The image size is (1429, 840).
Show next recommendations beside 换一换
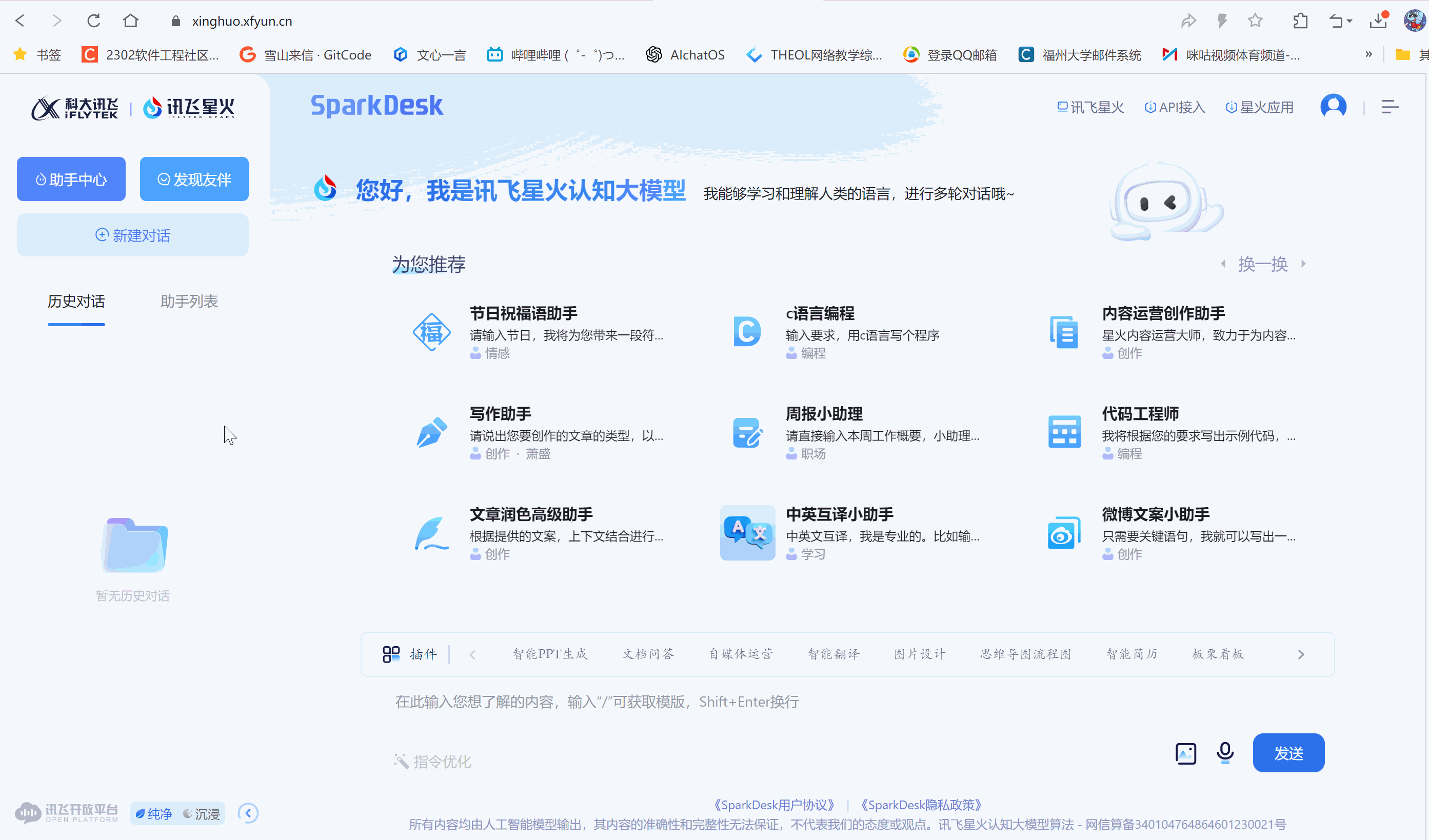[1304, 264]
